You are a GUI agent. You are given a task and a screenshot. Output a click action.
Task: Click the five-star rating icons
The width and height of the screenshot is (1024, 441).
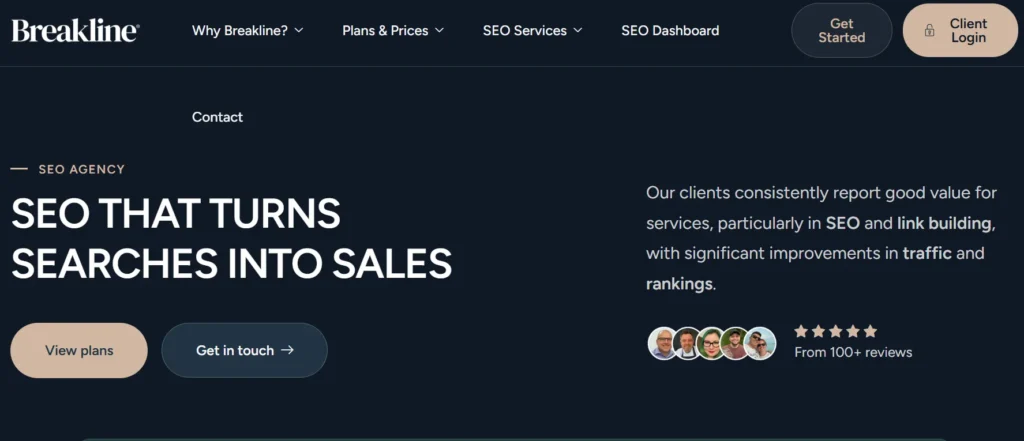[835, 331]
